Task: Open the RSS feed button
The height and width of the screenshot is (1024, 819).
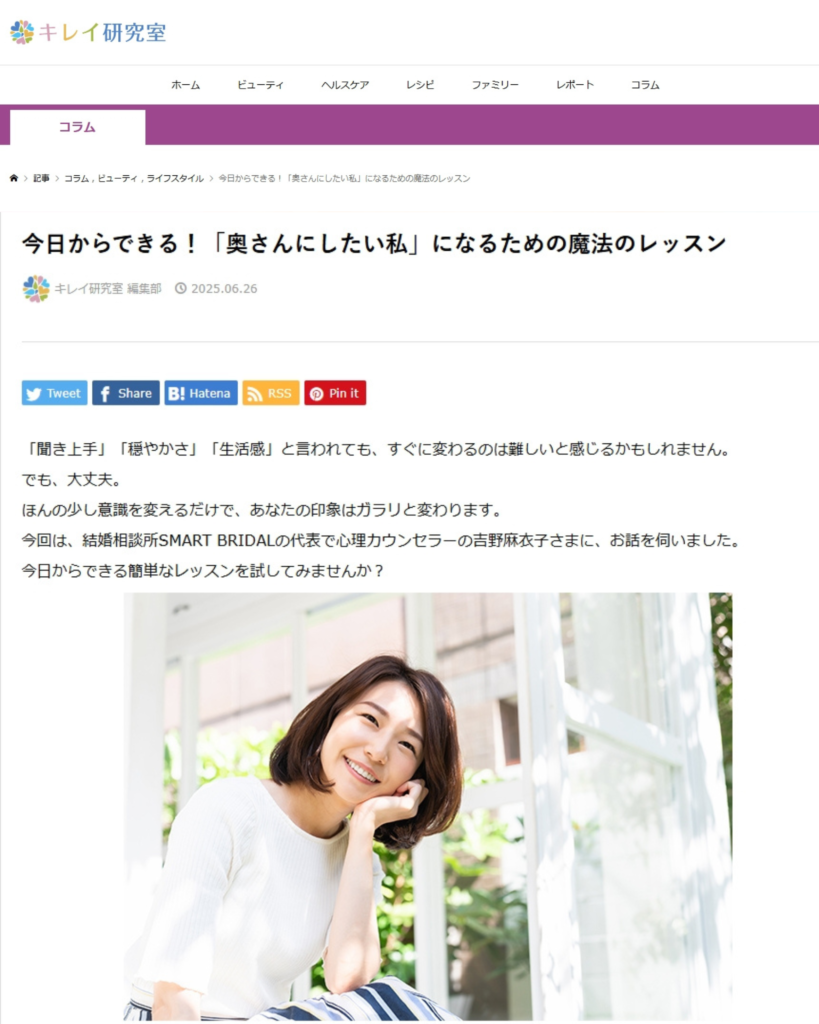Action: coord(271,393)
